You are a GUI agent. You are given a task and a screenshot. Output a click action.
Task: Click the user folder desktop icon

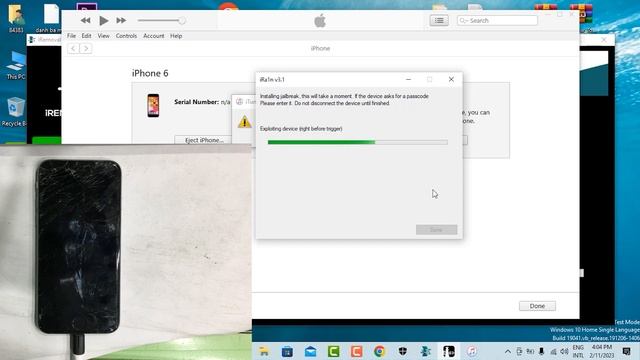tap(16, 18)
